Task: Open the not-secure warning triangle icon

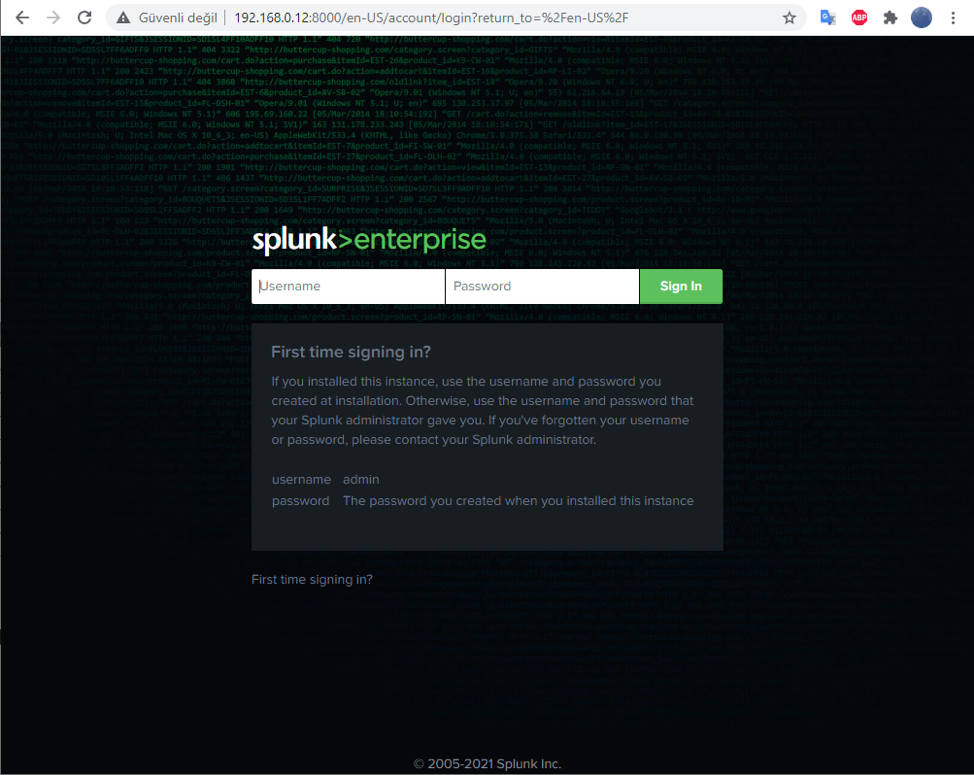Action: pyautogui.click(x=123, y=18)
